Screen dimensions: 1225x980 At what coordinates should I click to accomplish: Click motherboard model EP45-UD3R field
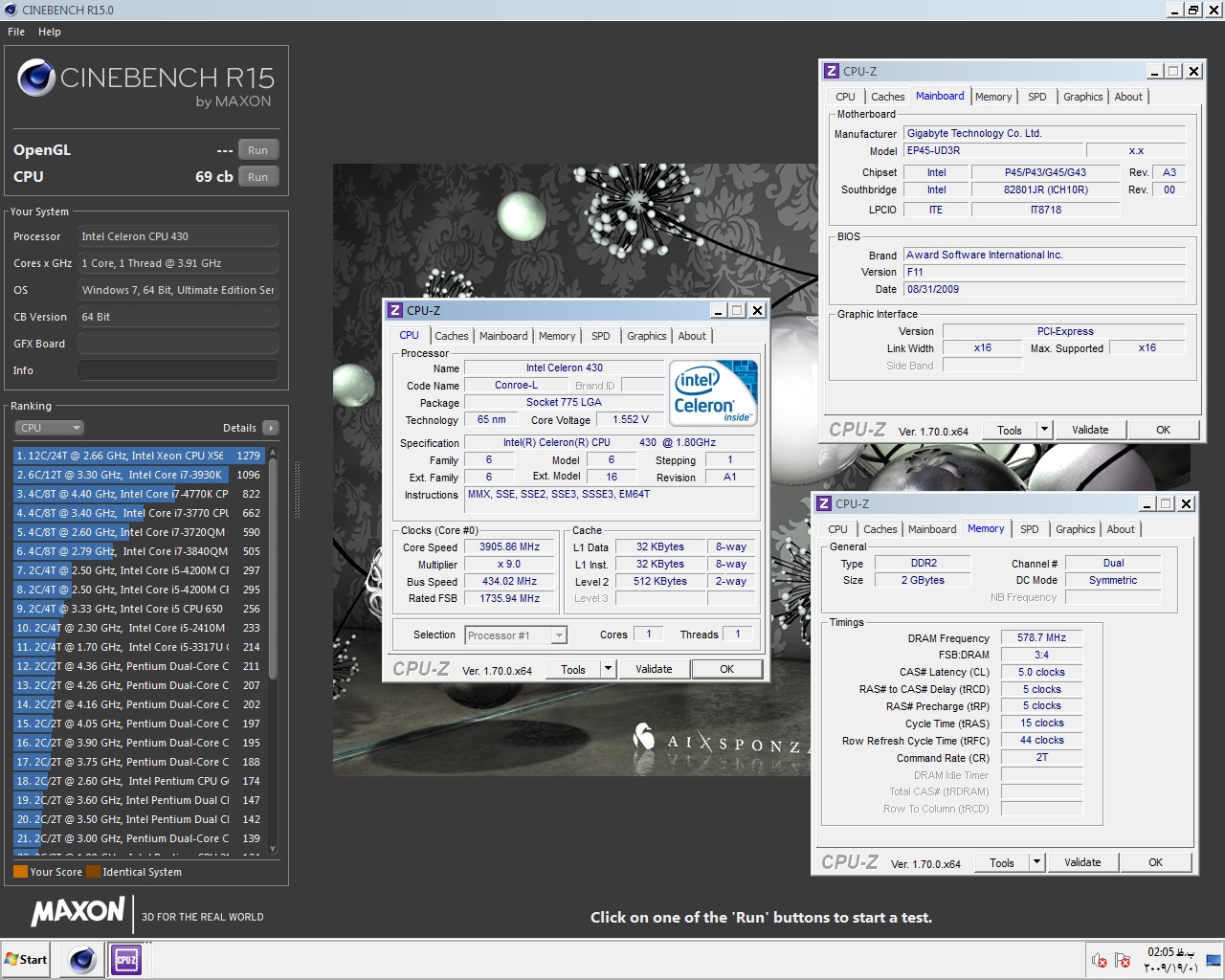(993, 150)
